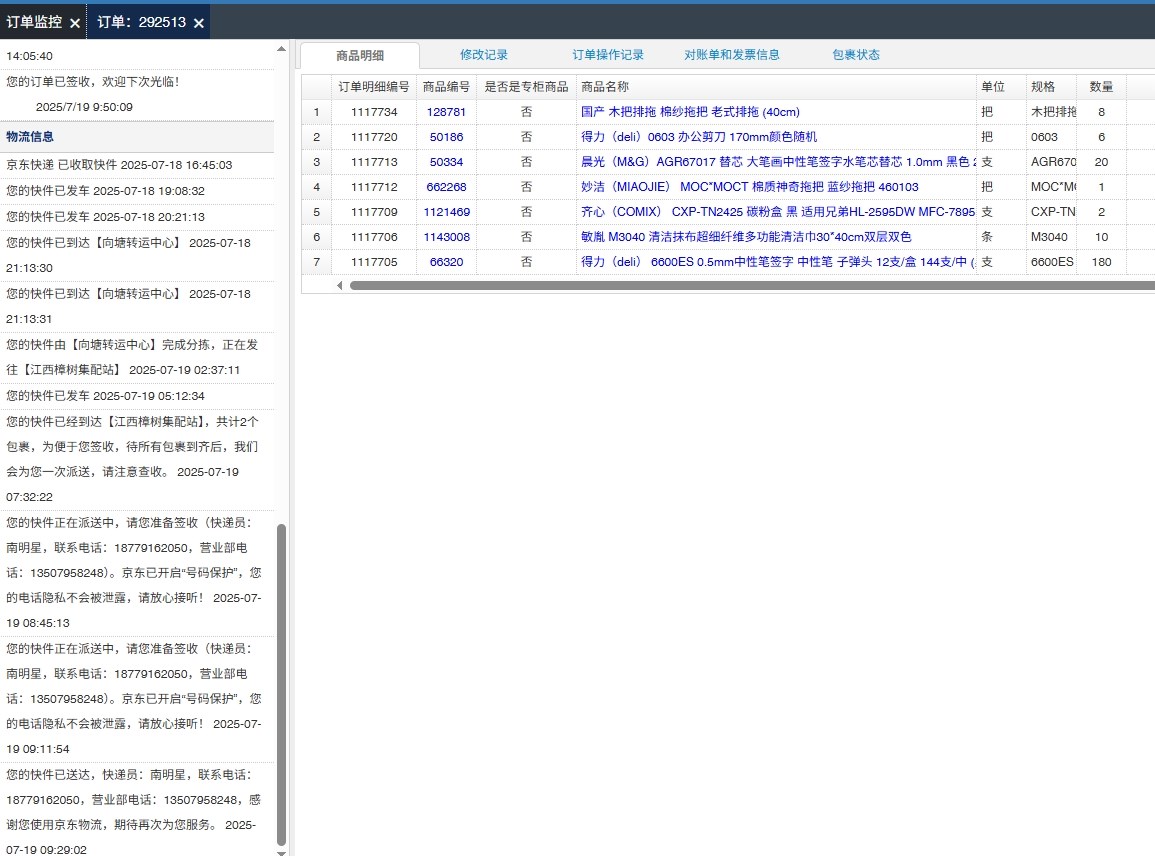Click the 您的订单已签收 message

click(x=93, y=82)
